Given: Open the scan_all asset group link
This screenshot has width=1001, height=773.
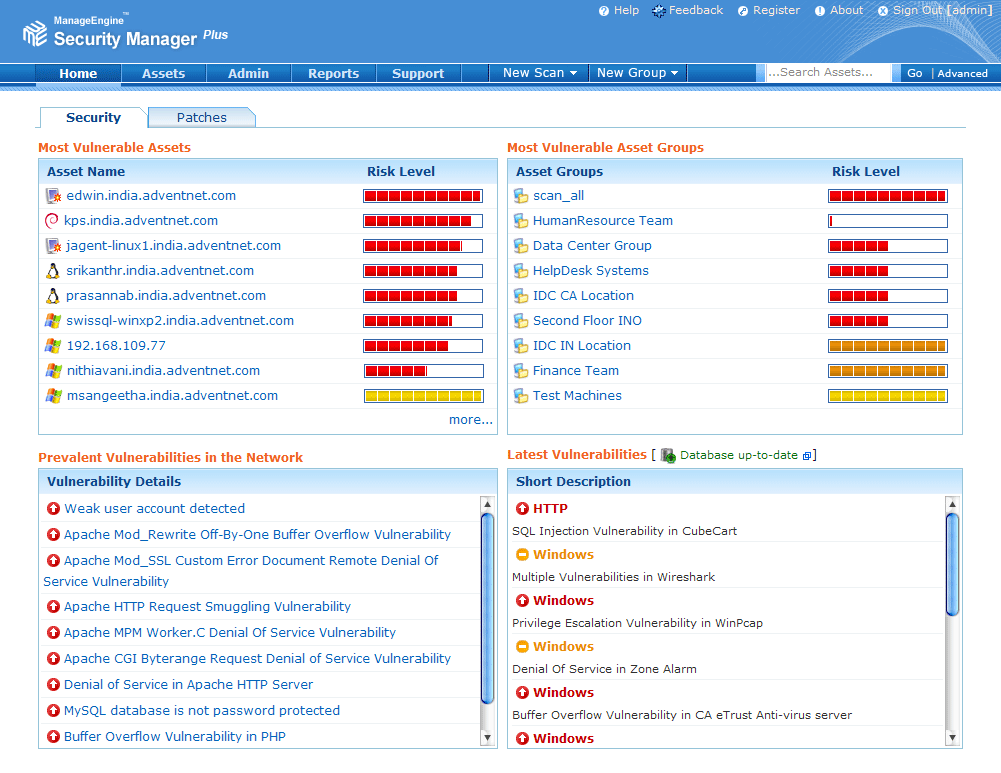Looking at the screenshot, I should tap(559, 196).
